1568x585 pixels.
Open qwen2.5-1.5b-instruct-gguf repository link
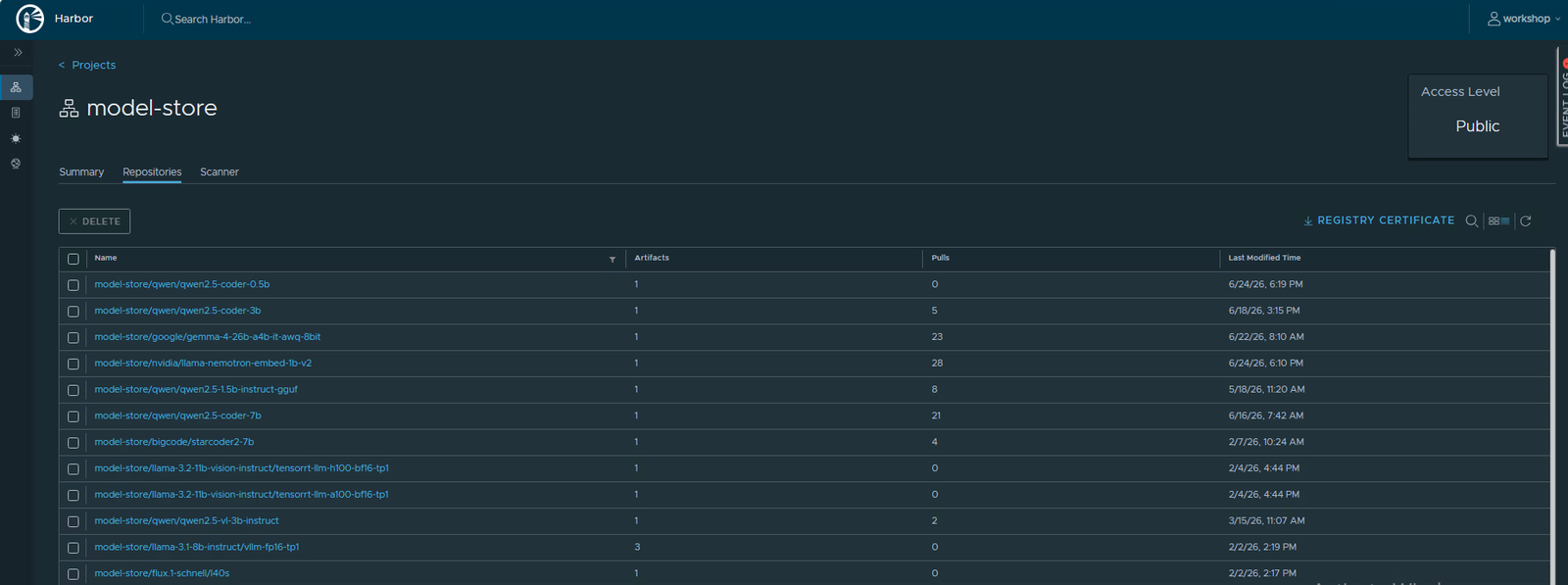(196, 390)
